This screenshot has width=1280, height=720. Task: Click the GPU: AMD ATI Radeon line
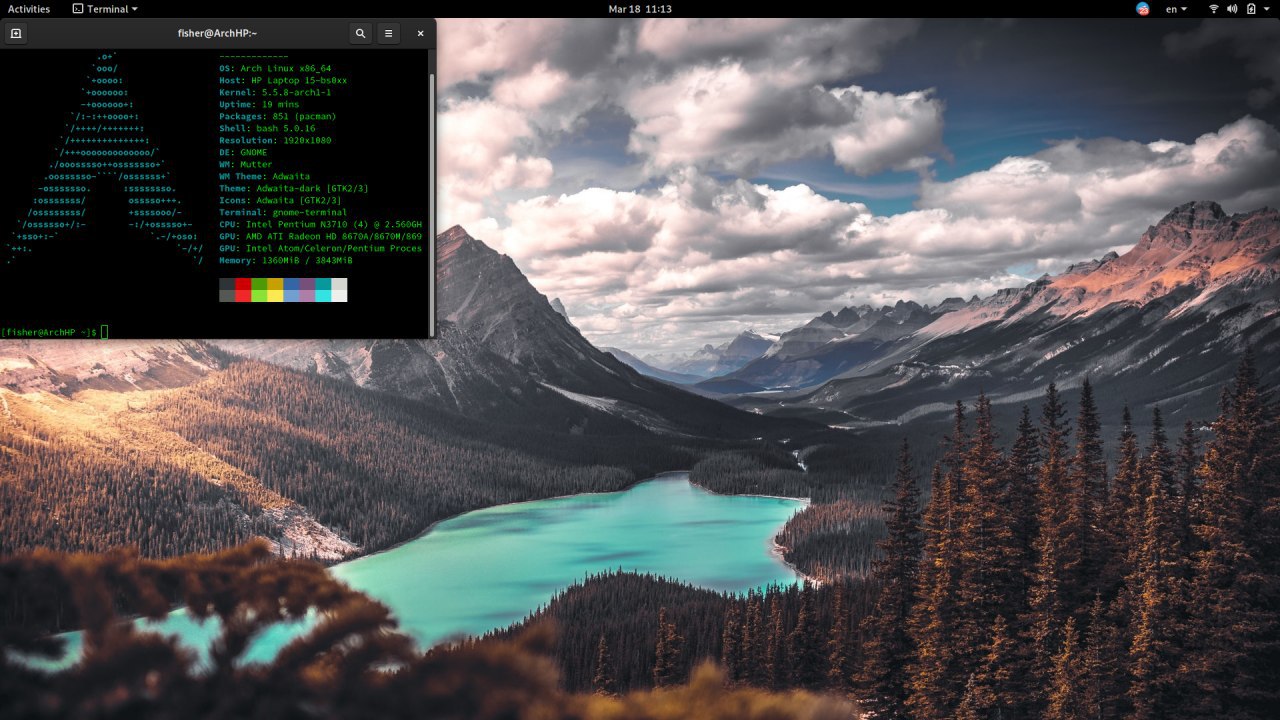pos(320,236)
